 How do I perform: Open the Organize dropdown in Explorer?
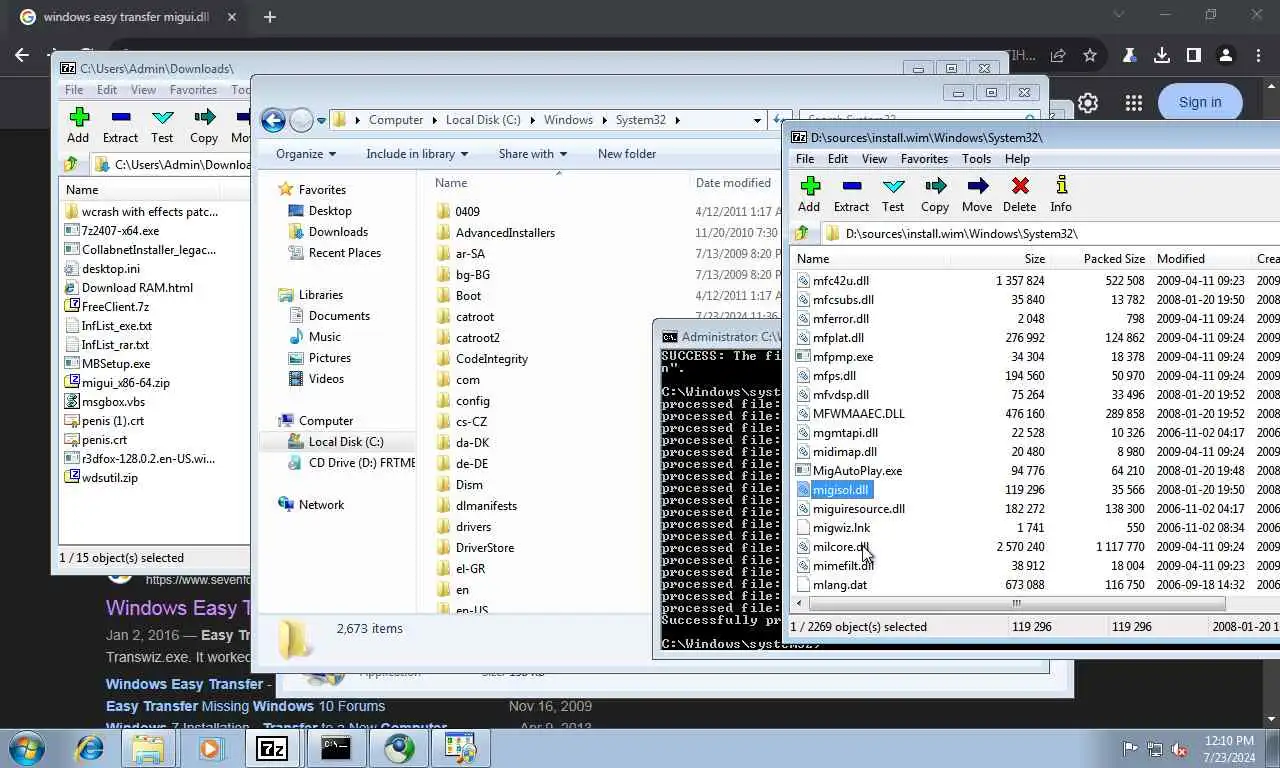pos(306,154)
